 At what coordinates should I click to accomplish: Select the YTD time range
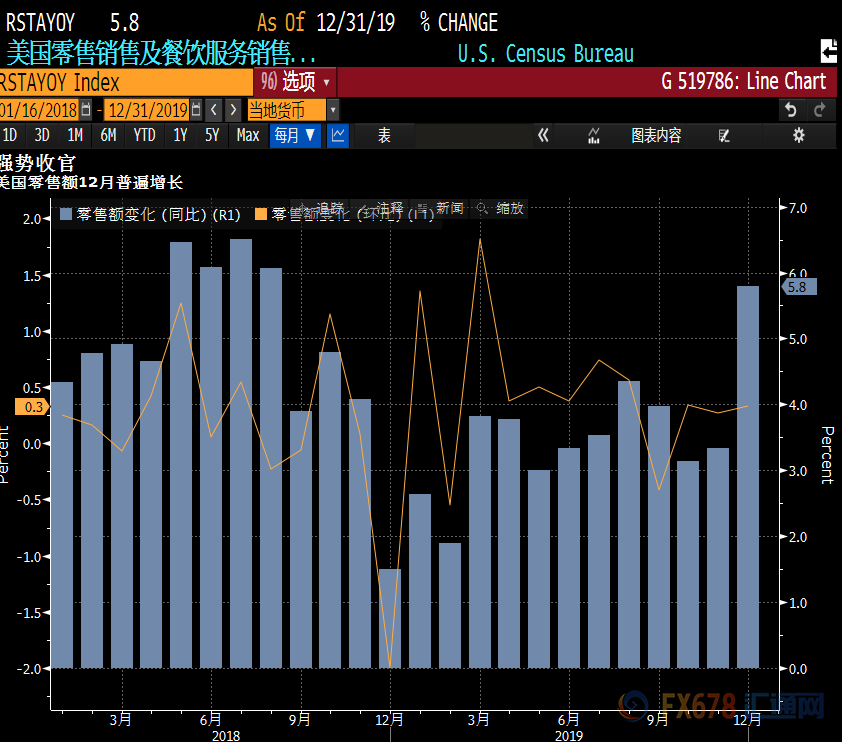[x=144, y=135]
